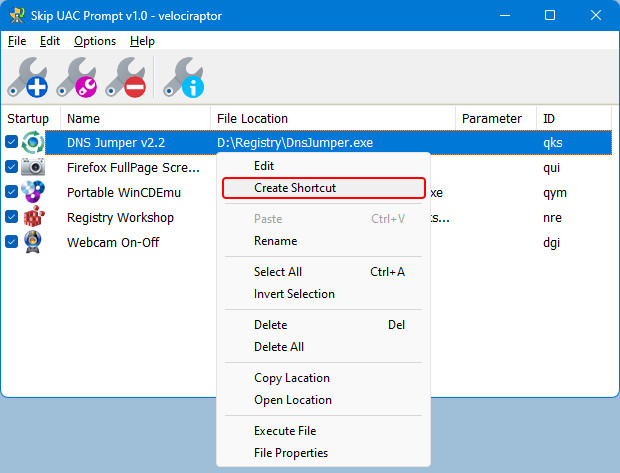The image size is (620, 473).
Task: Toggle startup checkbox for Portable WinCDEmu
Action: (11, 191)
